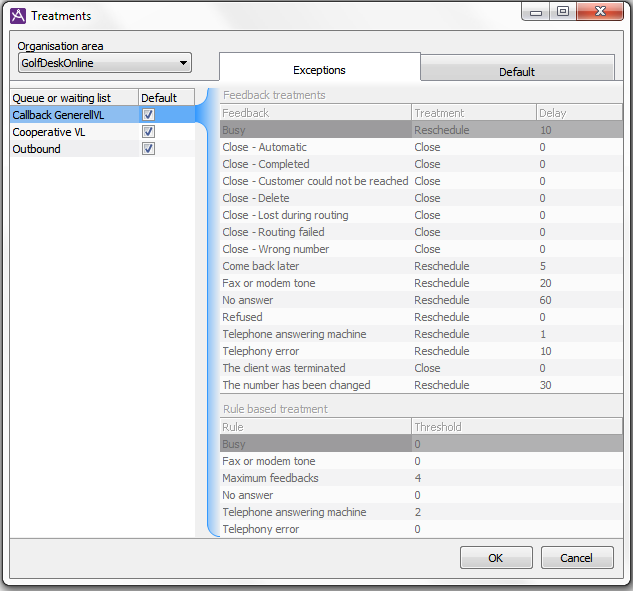
Task: Sort by the Feedback column header
Action: pyautogui.click(x=314, y=113)
